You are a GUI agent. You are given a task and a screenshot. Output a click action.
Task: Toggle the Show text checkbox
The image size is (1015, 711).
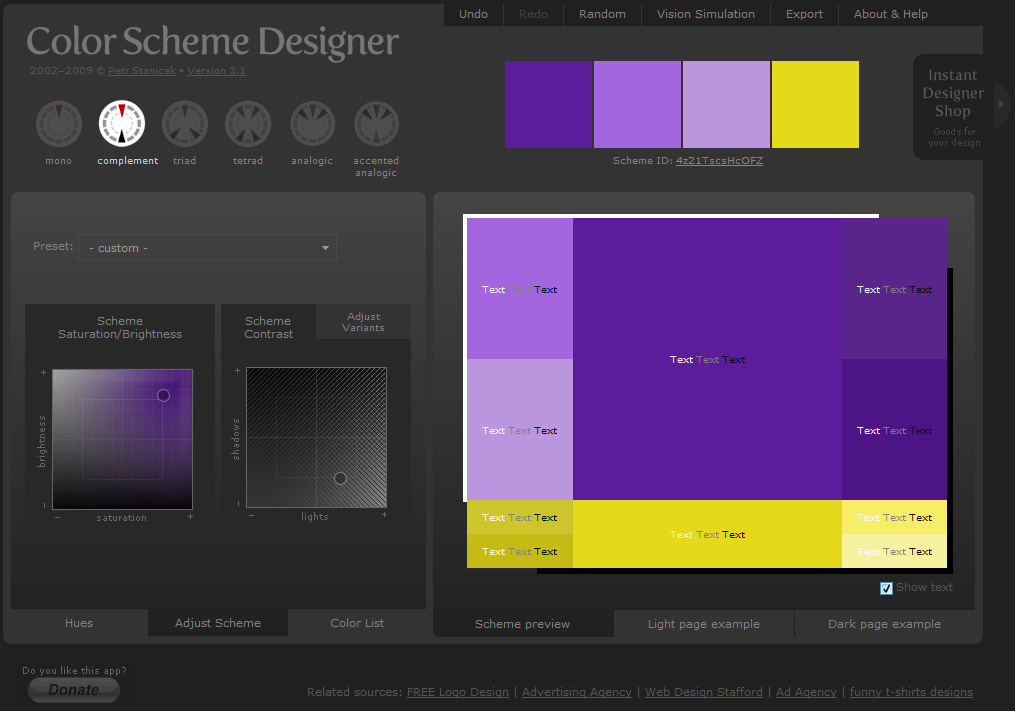pyautogui.click(x=886, y=588)
